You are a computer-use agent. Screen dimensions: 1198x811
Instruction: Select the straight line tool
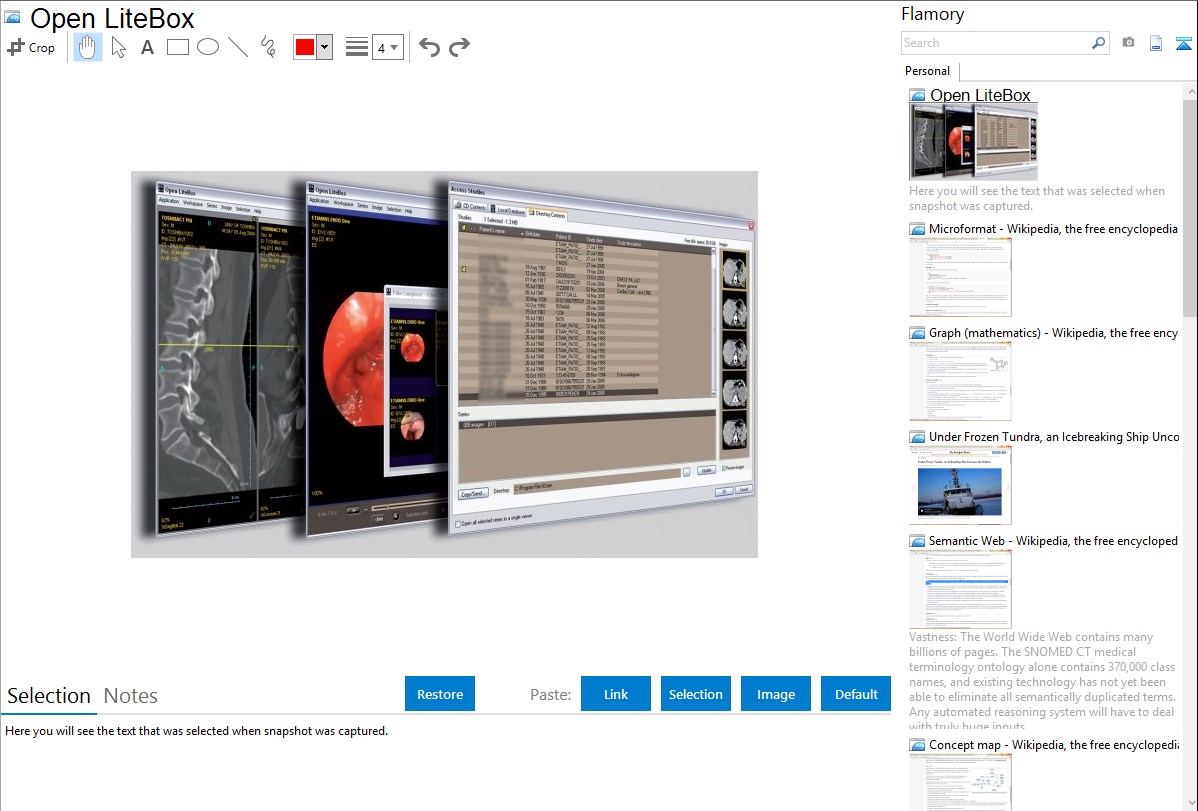tap(238, 47)
